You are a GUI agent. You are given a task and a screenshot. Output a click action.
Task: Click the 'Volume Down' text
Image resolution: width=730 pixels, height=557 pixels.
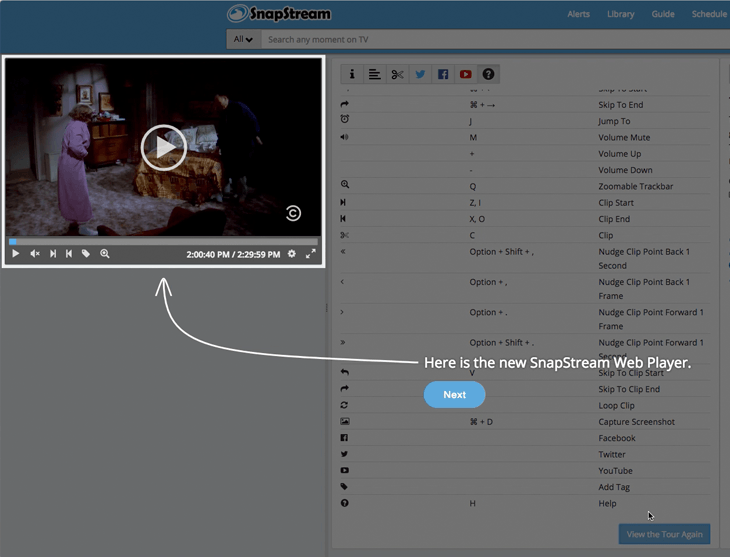point(625,170)
